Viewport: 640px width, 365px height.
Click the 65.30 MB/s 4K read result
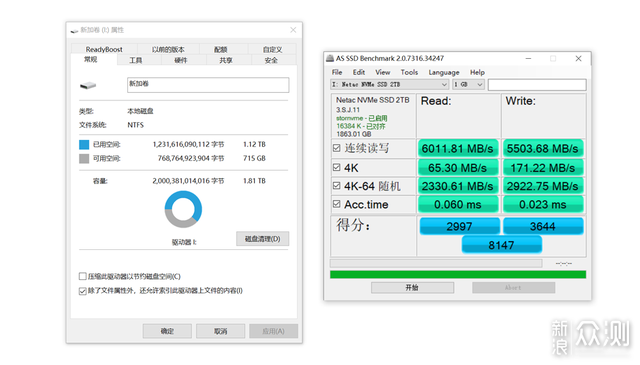pyautogui.click(x=458, y=168)
